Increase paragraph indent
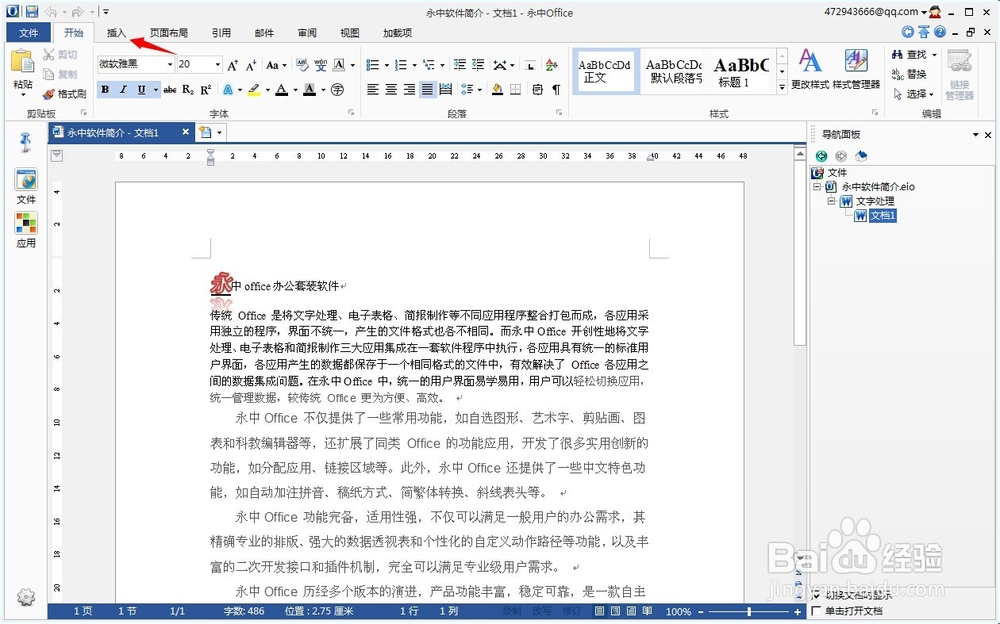1000x624 pixels. coord(478,64)
